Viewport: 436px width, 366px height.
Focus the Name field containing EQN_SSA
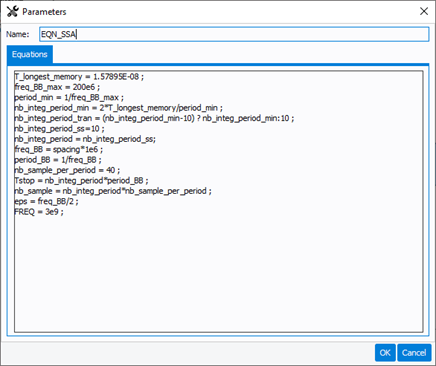coord(234,34)
